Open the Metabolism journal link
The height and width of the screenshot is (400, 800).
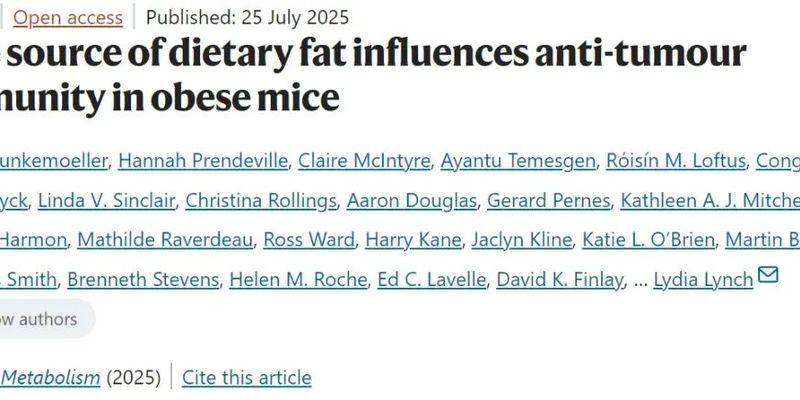50,377
